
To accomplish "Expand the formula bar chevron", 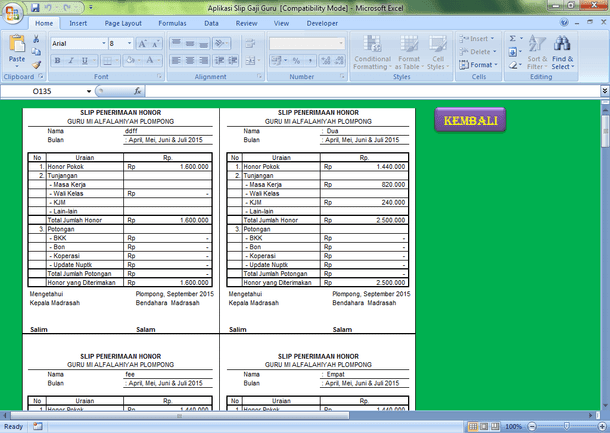I will coord(605,91).
